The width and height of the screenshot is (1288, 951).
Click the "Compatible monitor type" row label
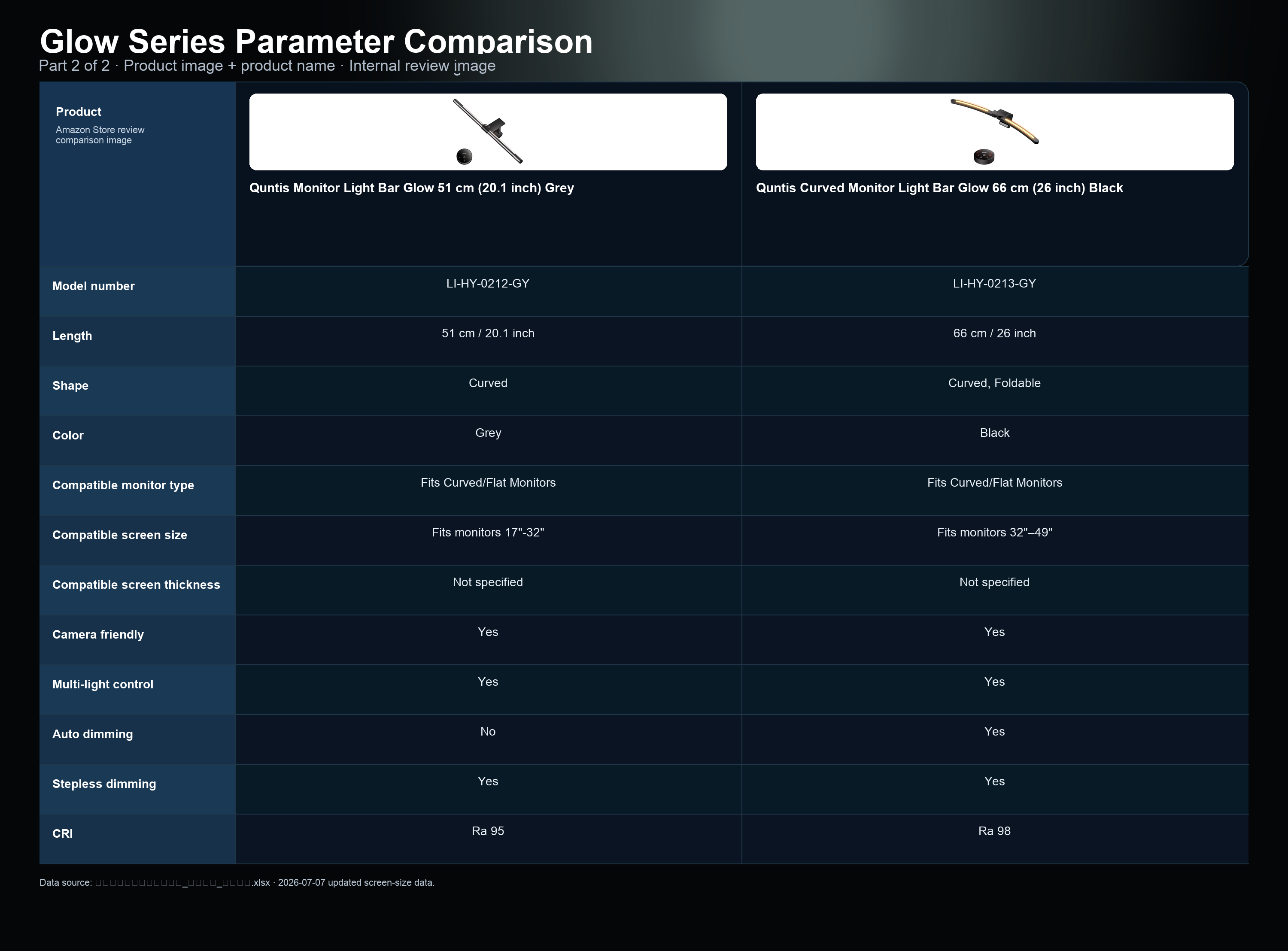[123, 485]
